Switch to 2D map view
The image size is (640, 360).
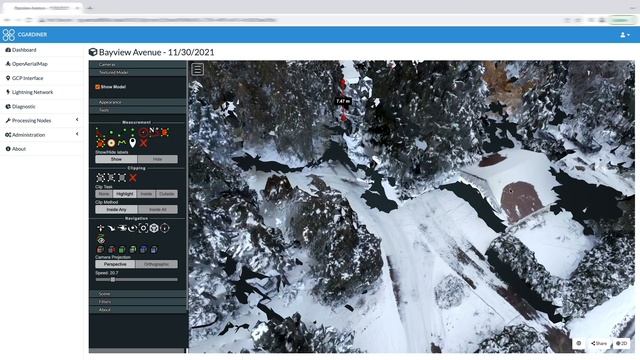tap(622, 343)
